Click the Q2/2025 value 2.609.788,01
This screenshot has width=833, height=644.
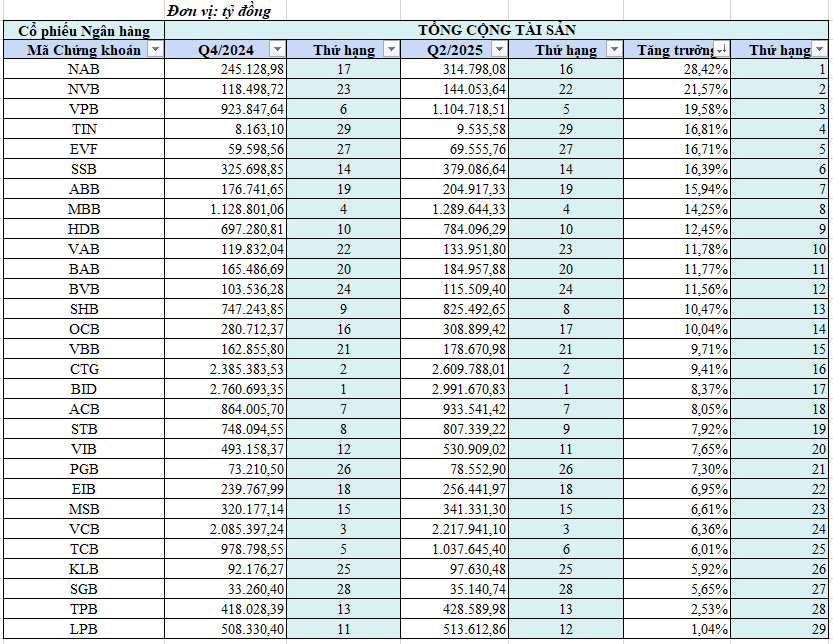point(454,369)
